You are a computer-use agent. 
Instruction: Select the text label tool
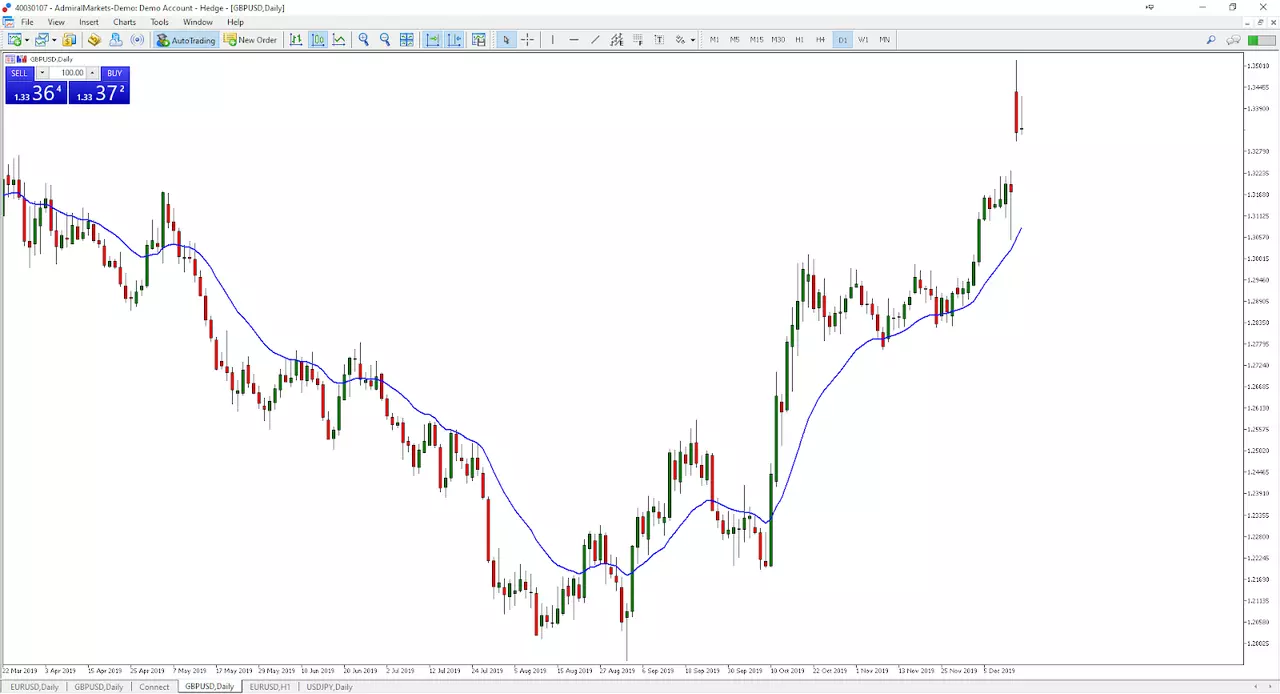(x=659, y=40)
